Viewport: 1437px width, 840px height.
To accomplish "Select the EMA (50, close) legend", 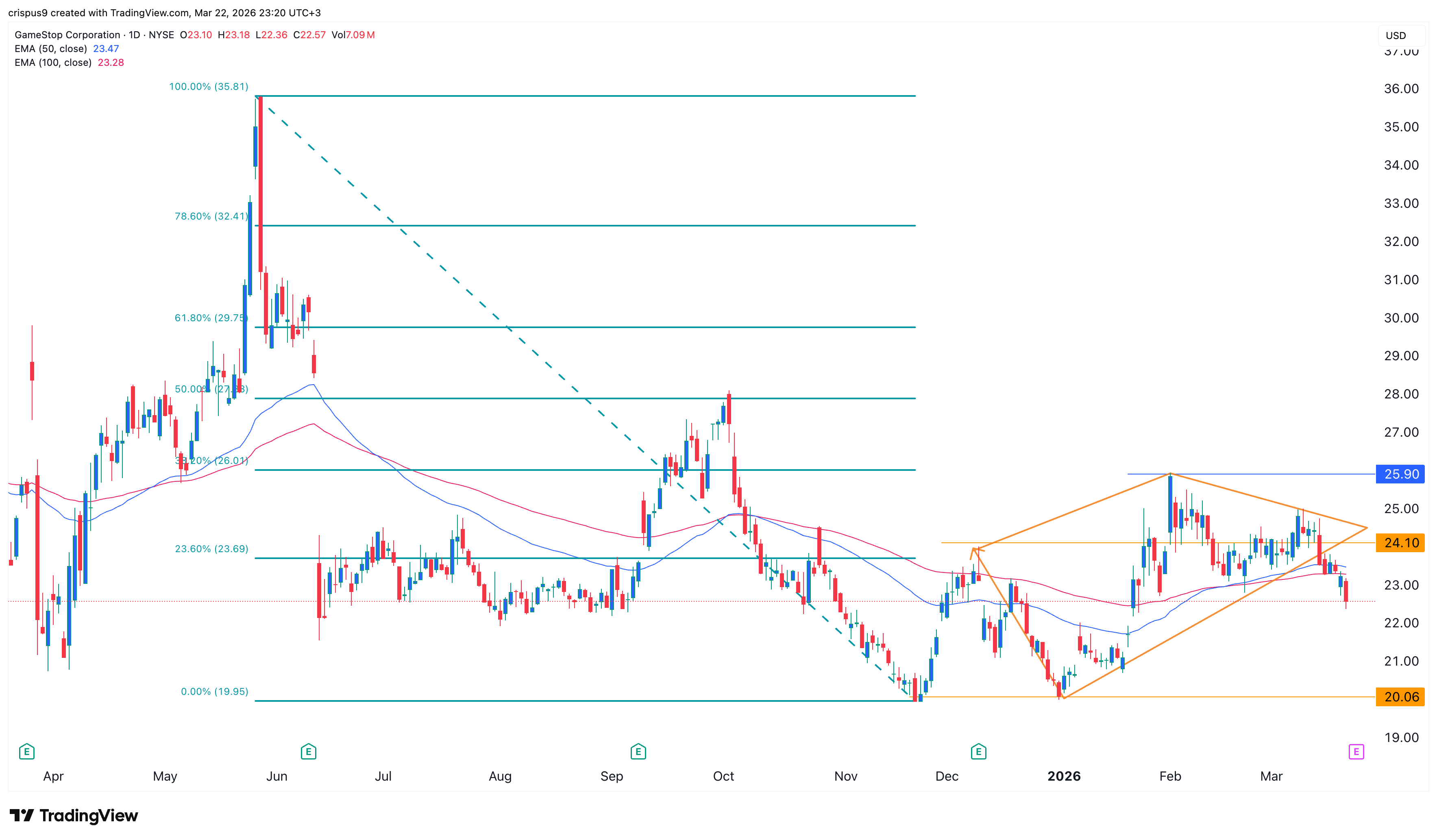I will [51, 48].
